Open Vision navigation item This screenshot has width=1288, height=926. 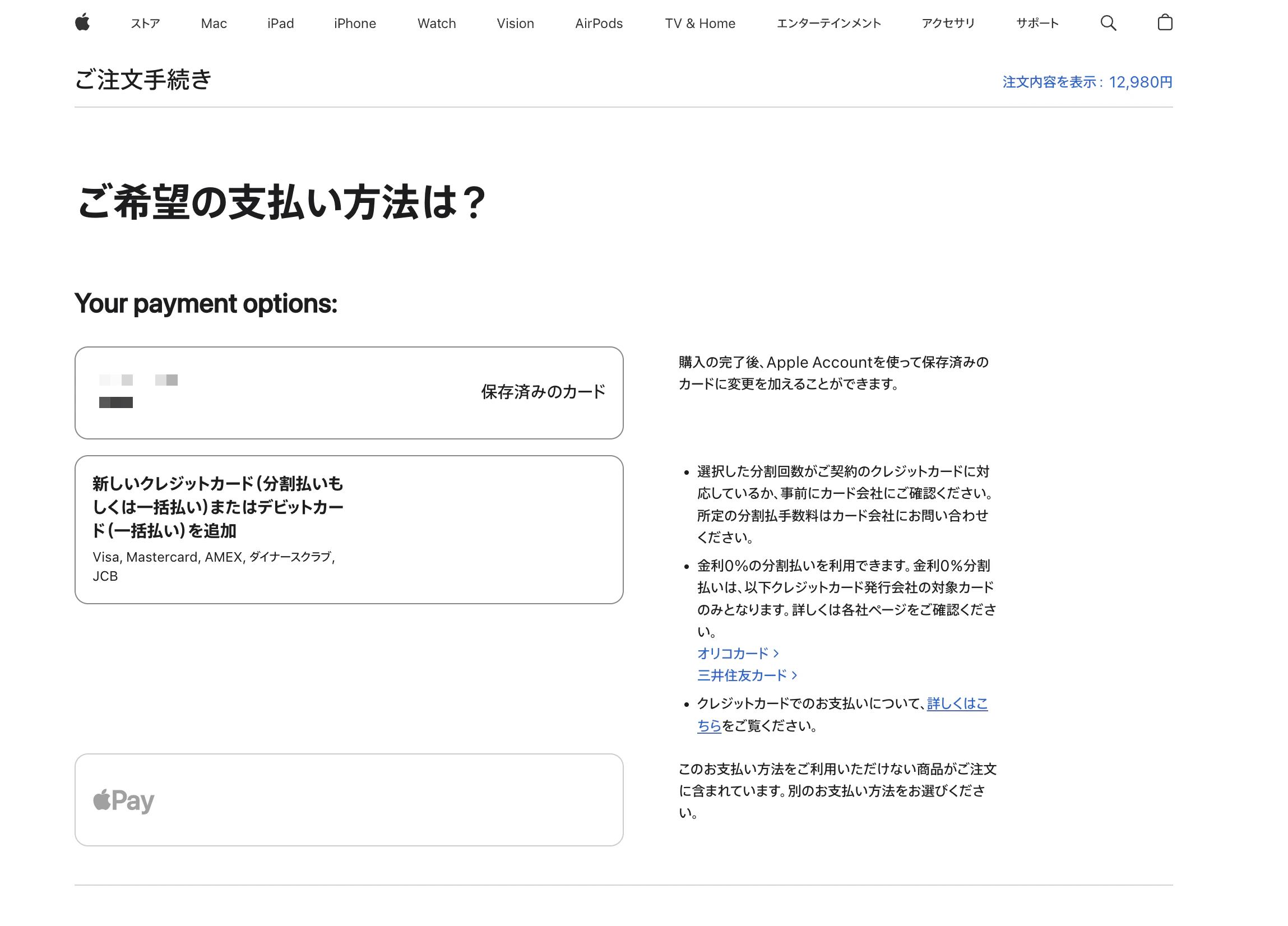[515, 24]
